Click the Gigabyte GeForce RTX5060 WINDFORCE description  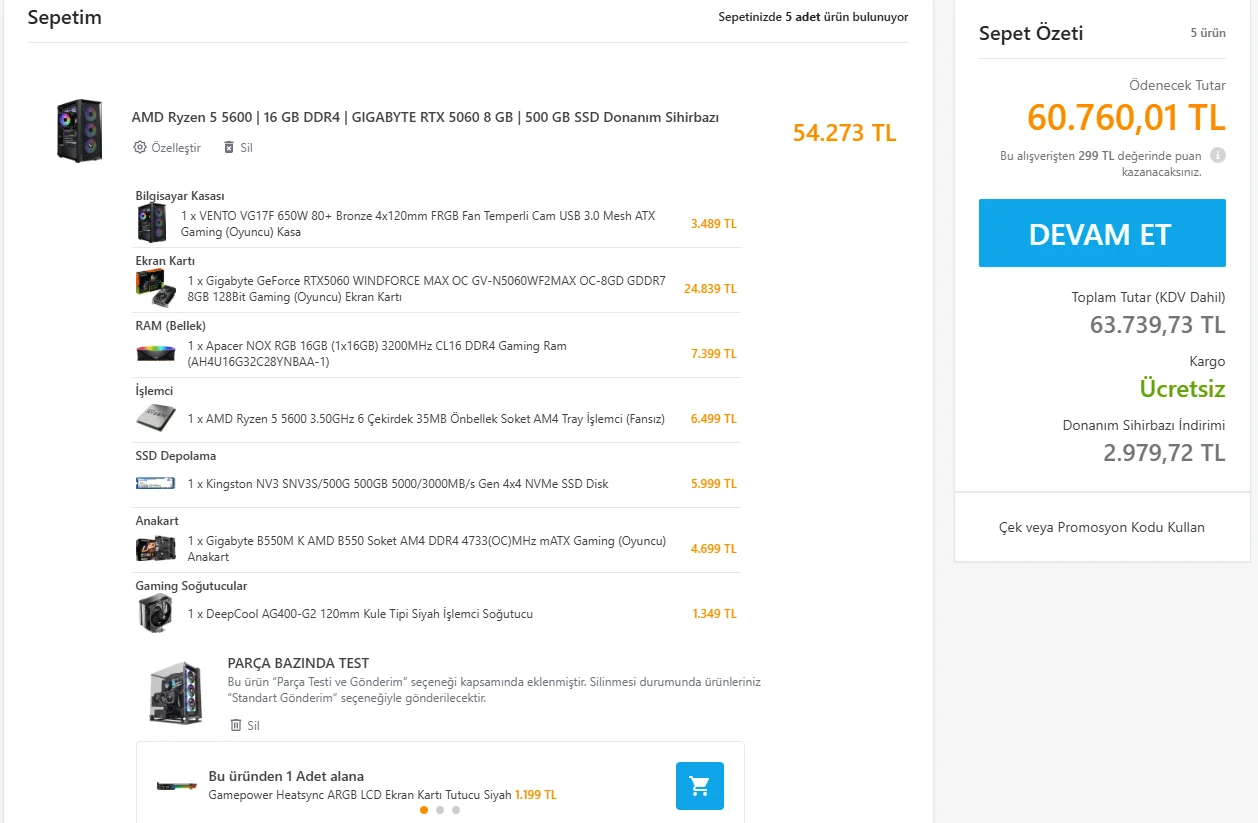(427, 289)
